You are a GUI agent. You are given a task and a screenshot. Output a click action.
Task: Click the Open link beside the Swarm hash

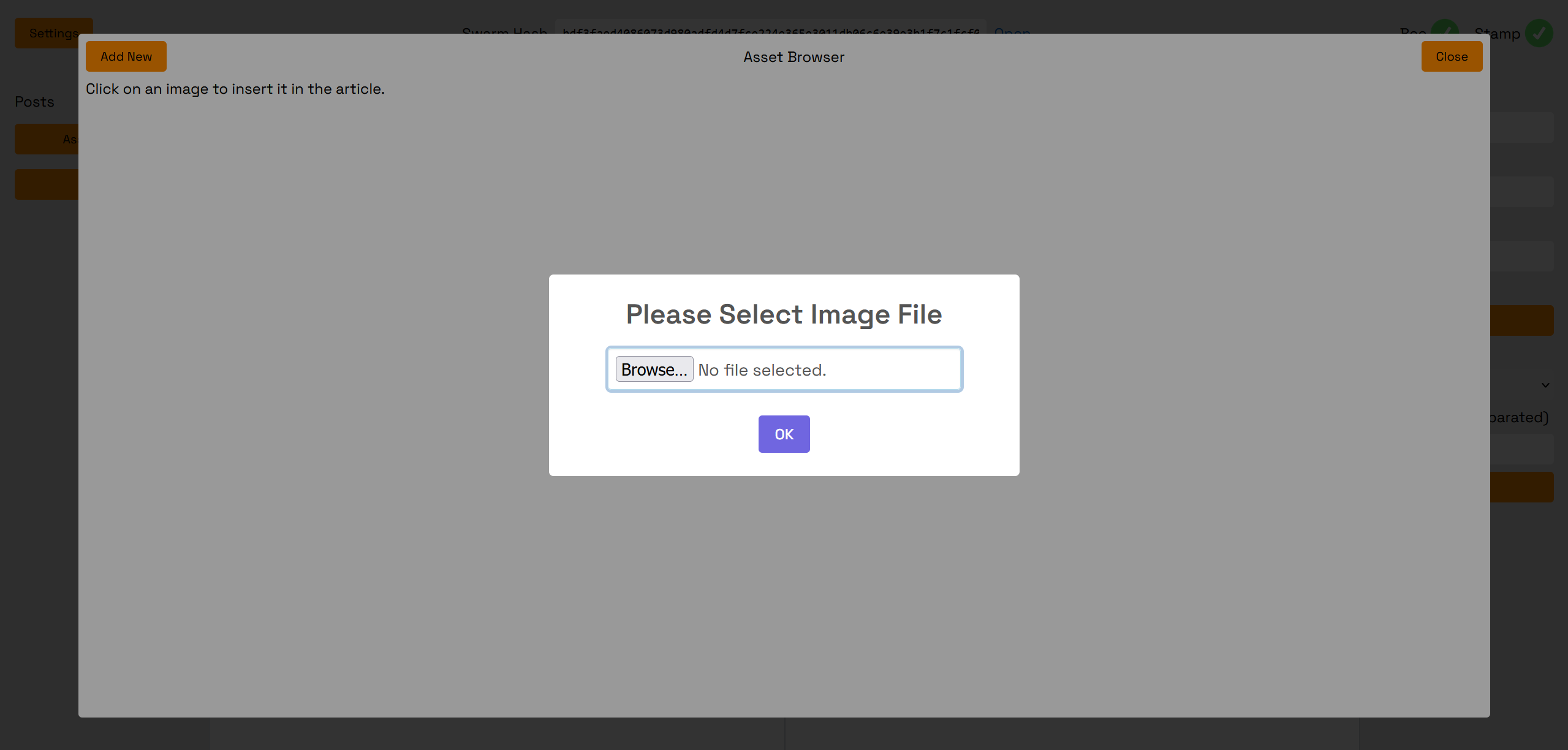(x=1012, y=30)
